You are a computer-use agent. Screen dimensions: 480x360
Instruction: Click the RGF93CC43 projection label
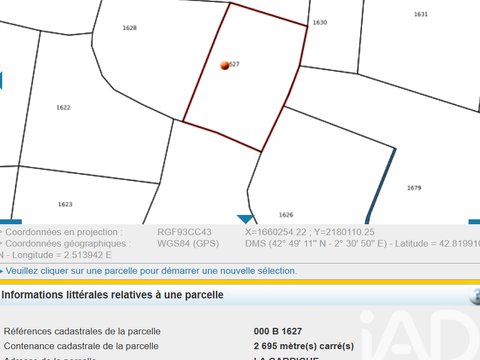(184, 232)
